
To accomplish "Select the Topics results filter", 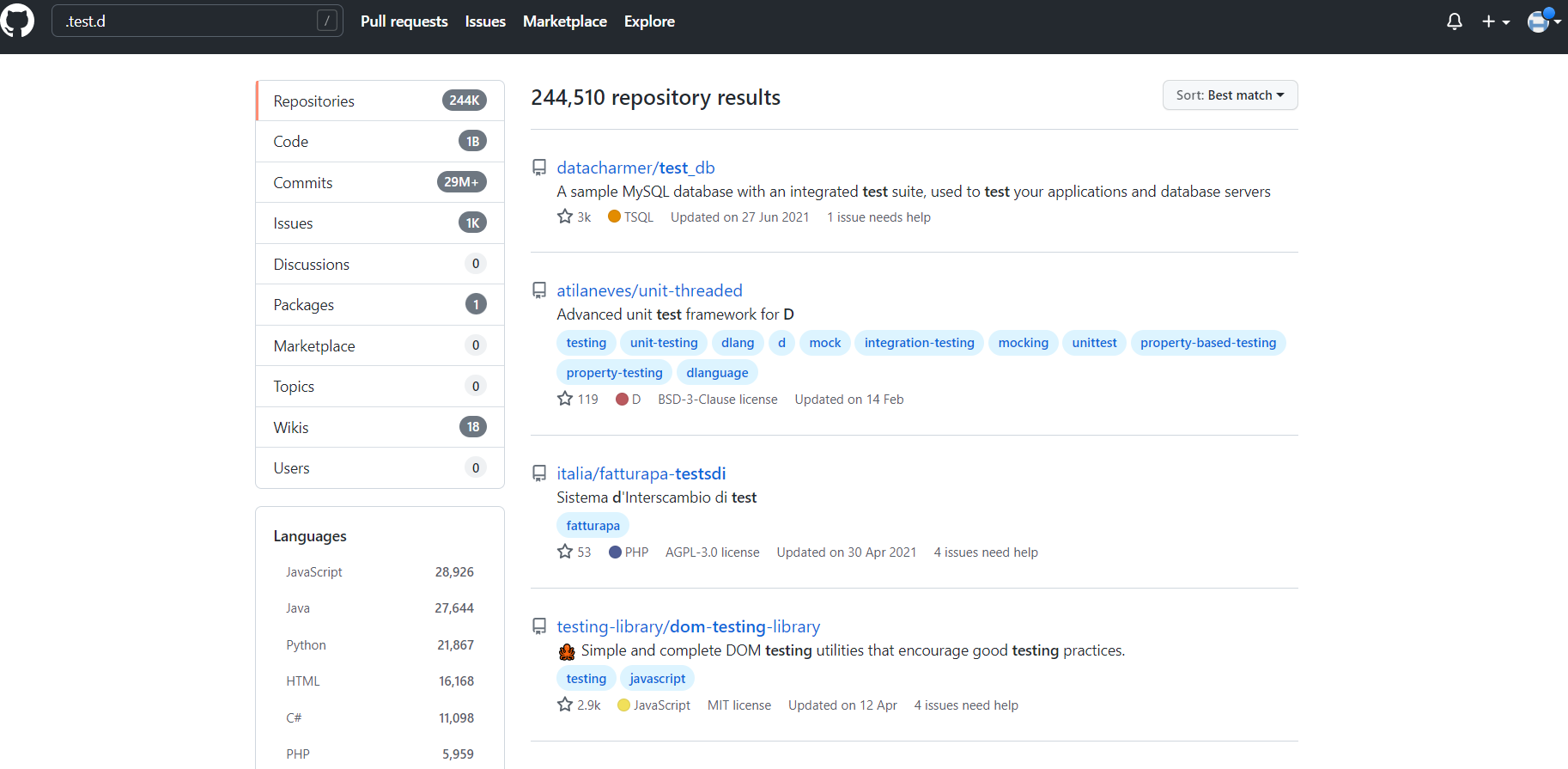I will coord(380,387).
